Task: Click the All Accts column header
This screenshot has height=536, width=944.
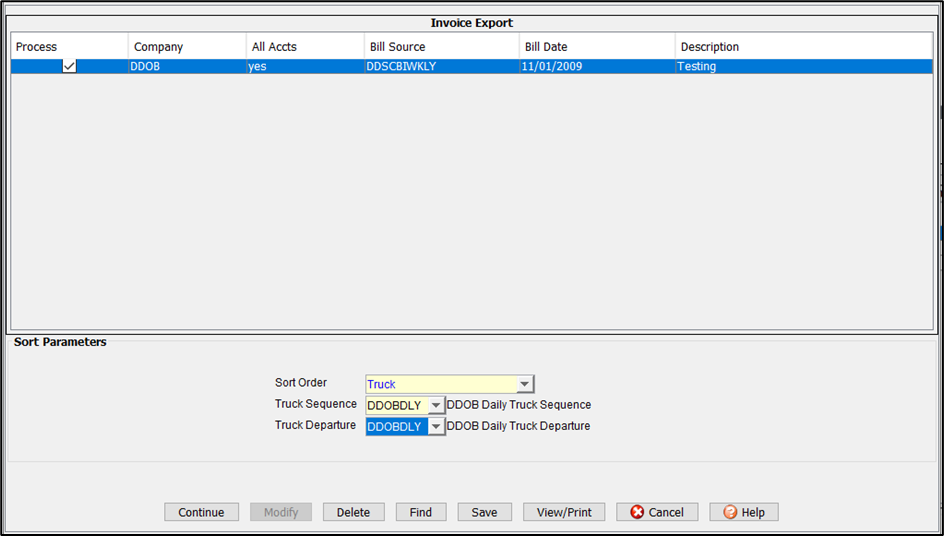Action: pyautogui.click(x=304, y=47)
